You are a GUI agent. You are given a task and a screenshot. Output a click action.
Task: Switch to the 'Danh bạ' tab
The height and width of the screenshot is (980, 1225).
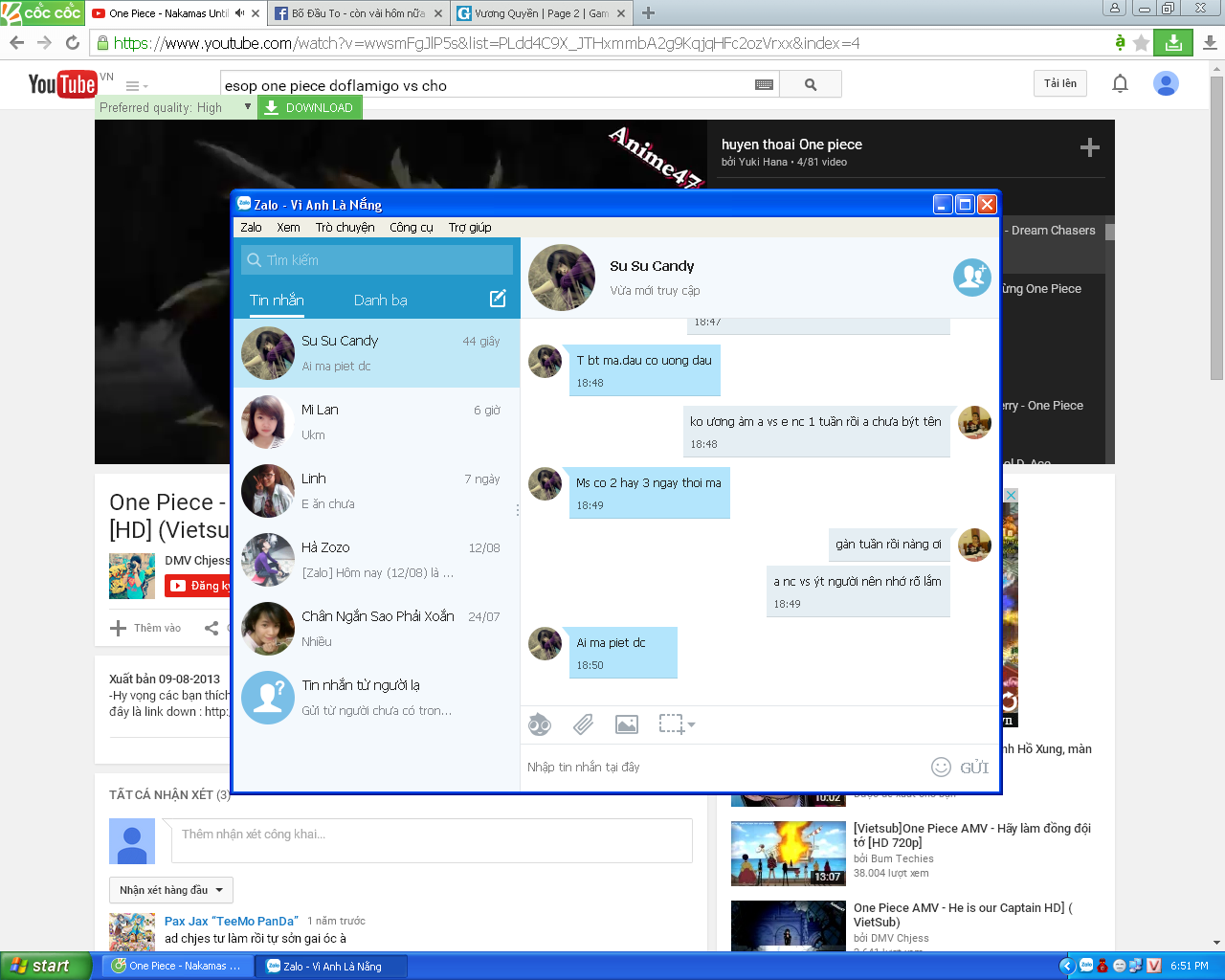[x=380, y=301]
